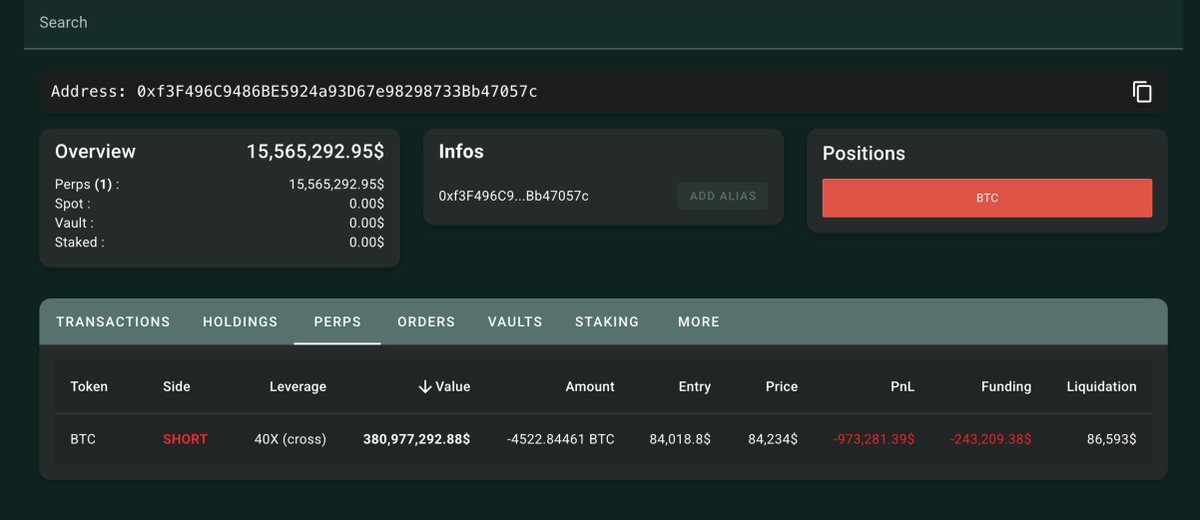The width and height of the screenshot is (1200, 520).
Task: Click the full address text line
Action: (x=294, y=92)
